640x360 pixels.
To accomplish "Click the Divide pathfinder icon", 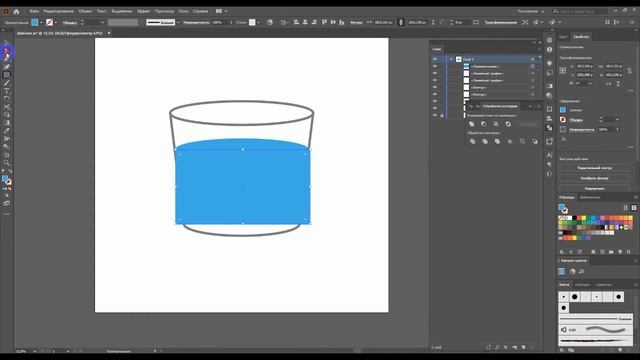I will coord(472,141).
